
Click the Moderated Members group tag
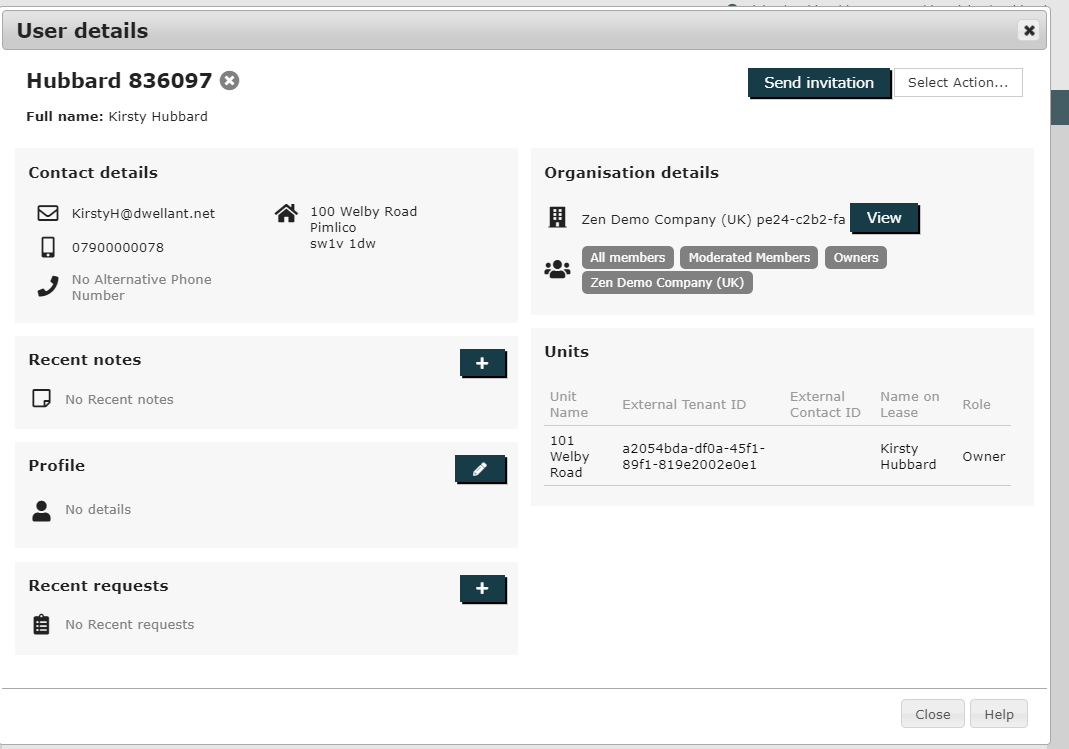[749, 258]
